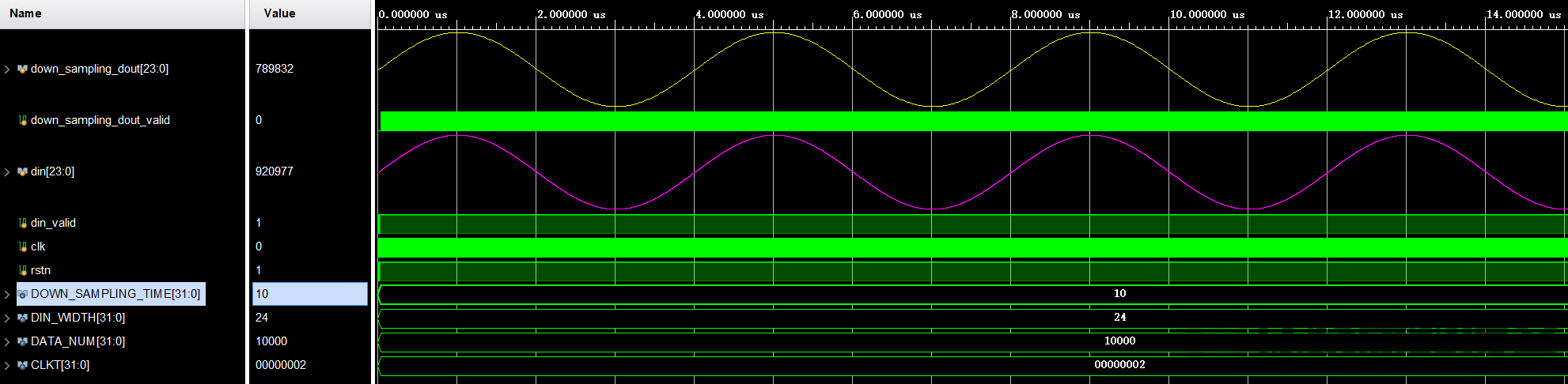
Task: Click the 6.000000 us ruler mark
Action: point(888,14)
